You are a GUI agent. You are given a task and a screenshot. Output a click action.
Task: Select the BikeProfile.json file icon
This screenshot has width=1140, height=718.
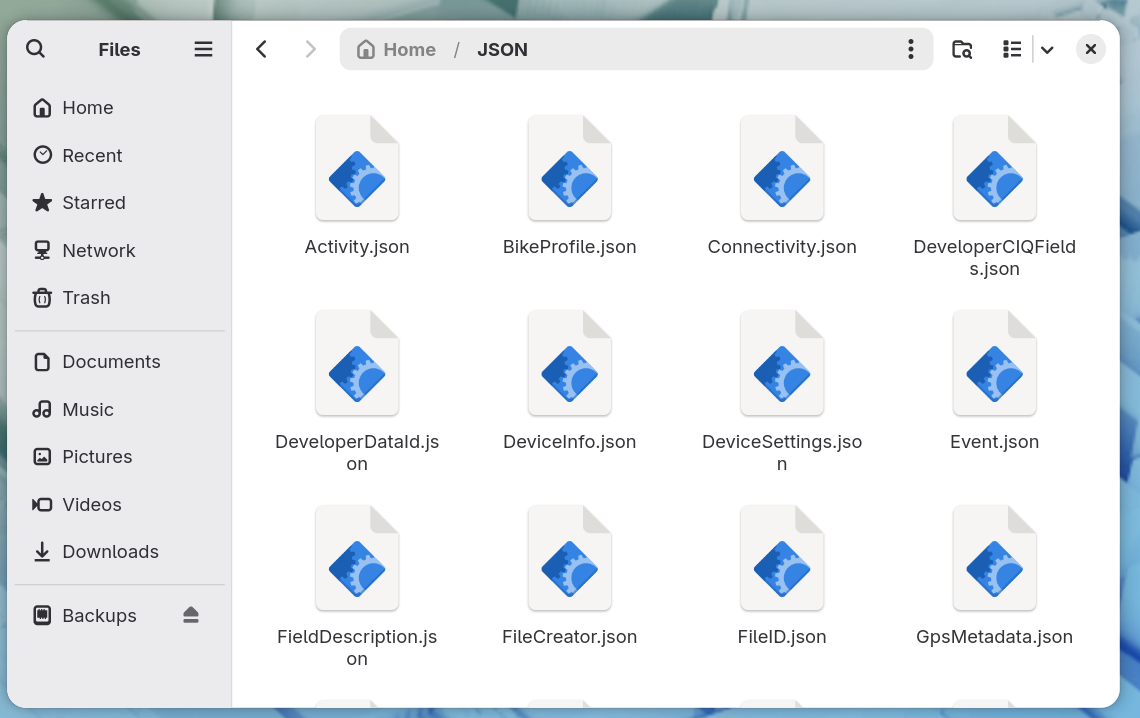pyautogui.click(x=569, y=168)
